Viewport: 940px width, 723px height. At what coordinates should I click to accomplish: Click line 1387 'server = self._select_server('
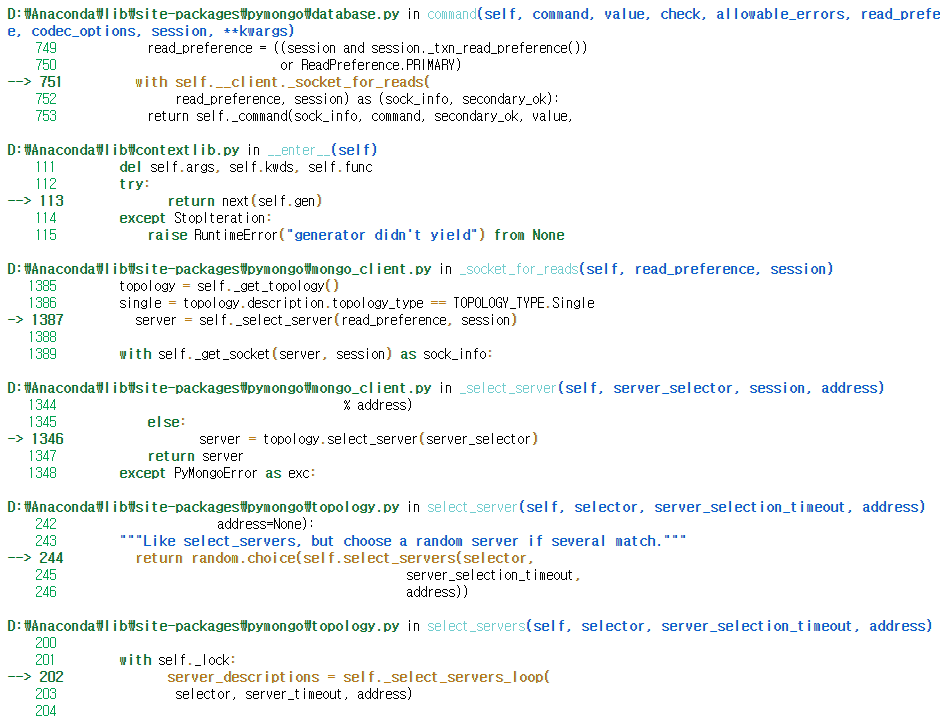(x=326, y=320)
